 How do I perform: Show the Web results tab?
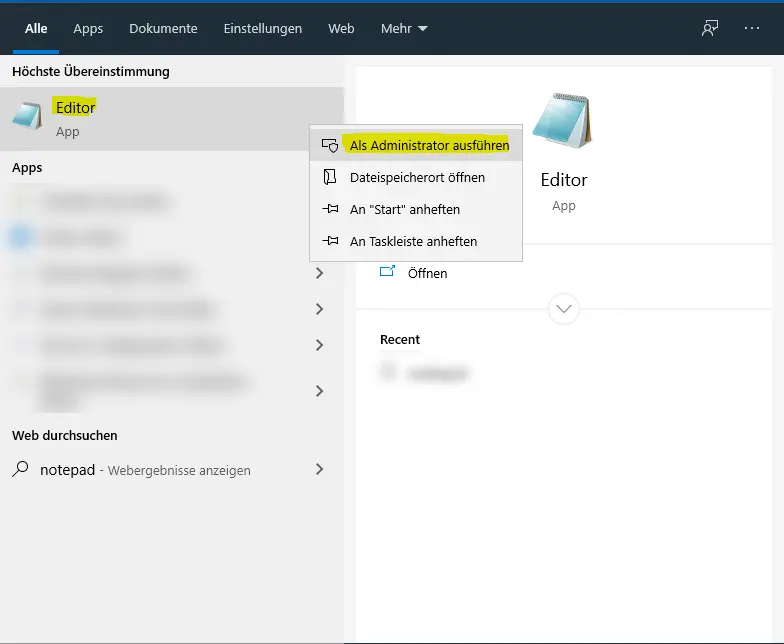click(341, 28)
